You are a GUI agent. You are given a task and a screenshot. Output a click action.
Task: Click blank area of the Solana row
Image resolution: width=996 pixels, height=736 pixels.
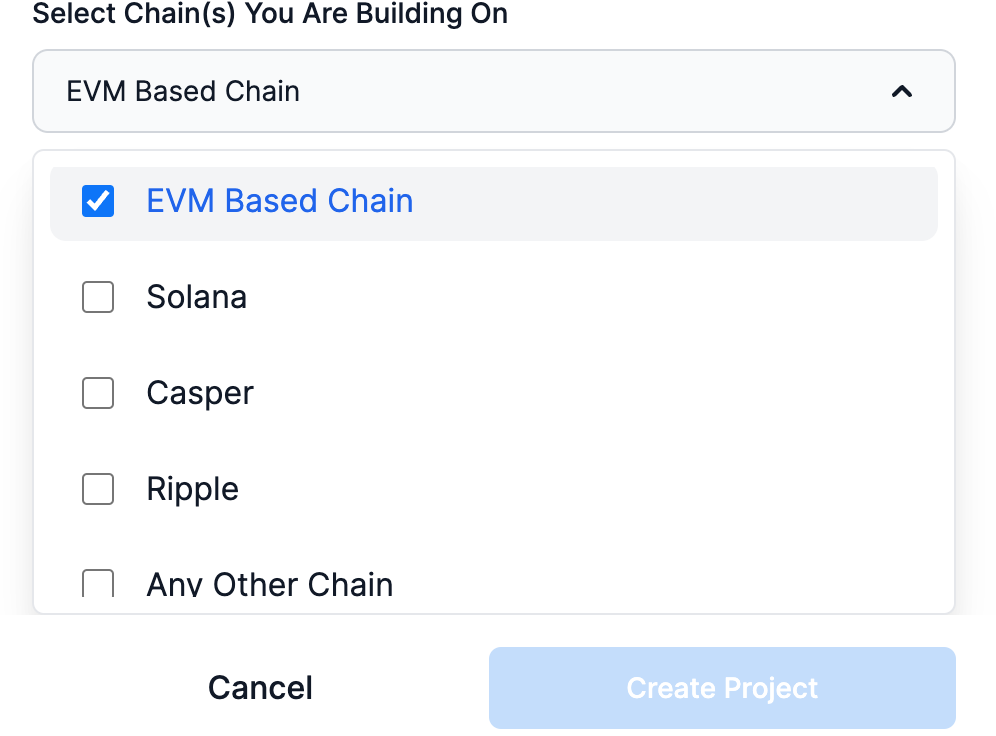pyautogui.click(x=591, y=297)
